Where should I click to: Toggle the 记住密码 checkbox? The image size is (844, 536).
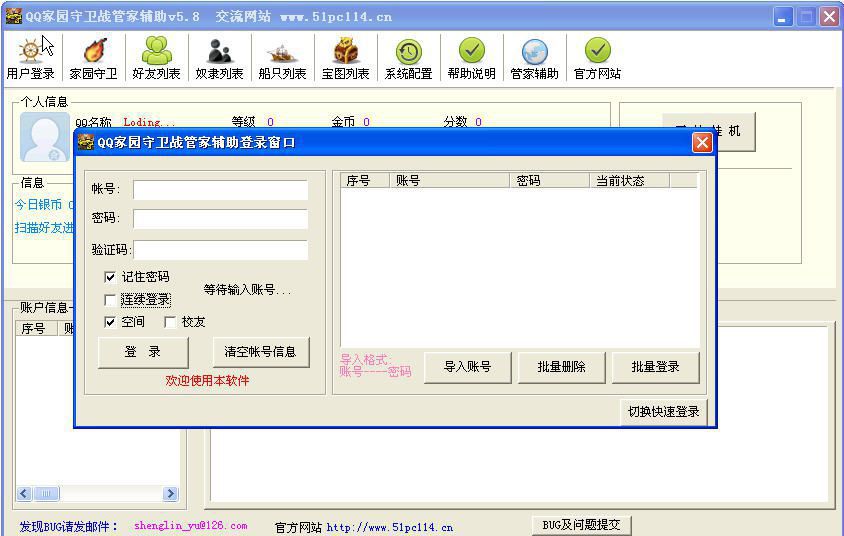click(x=110, y=277)
